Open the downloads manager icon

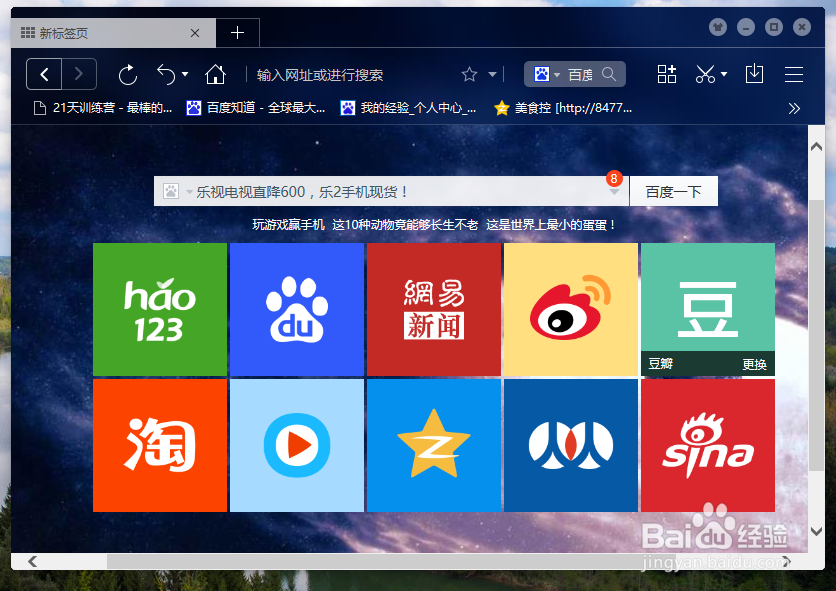point(754,74)
